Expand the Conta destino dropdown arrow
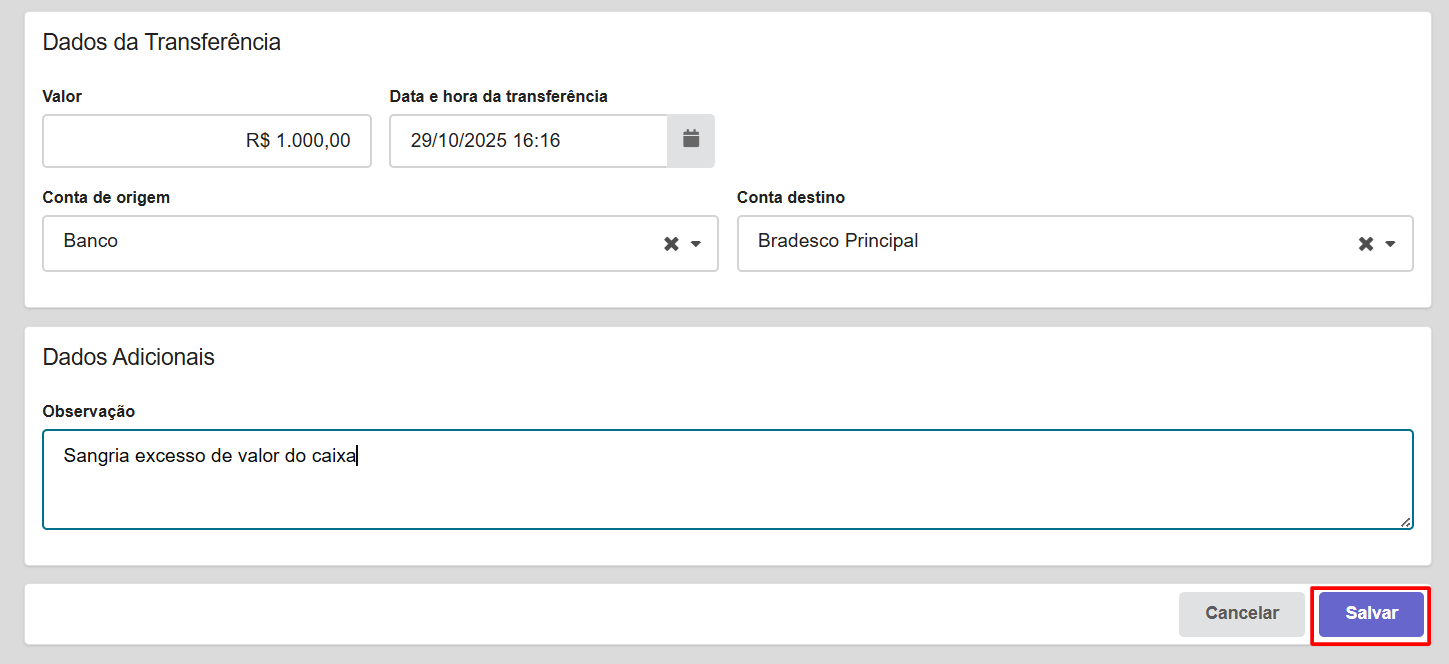This screenshot has width=1449, height=664. [1390, 244]
